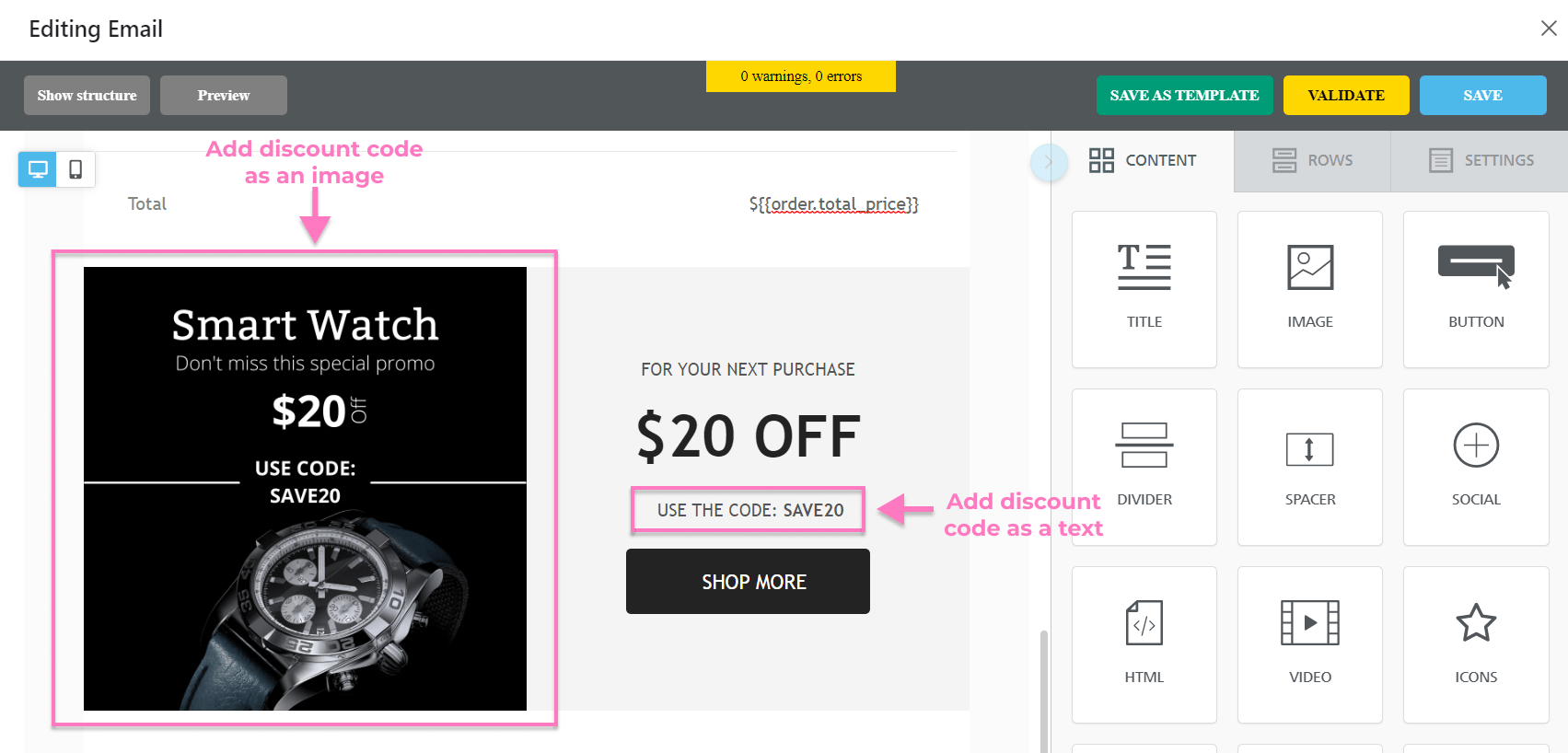
Task: Select the DIVIDER content block
Action: coord(1144,465)
